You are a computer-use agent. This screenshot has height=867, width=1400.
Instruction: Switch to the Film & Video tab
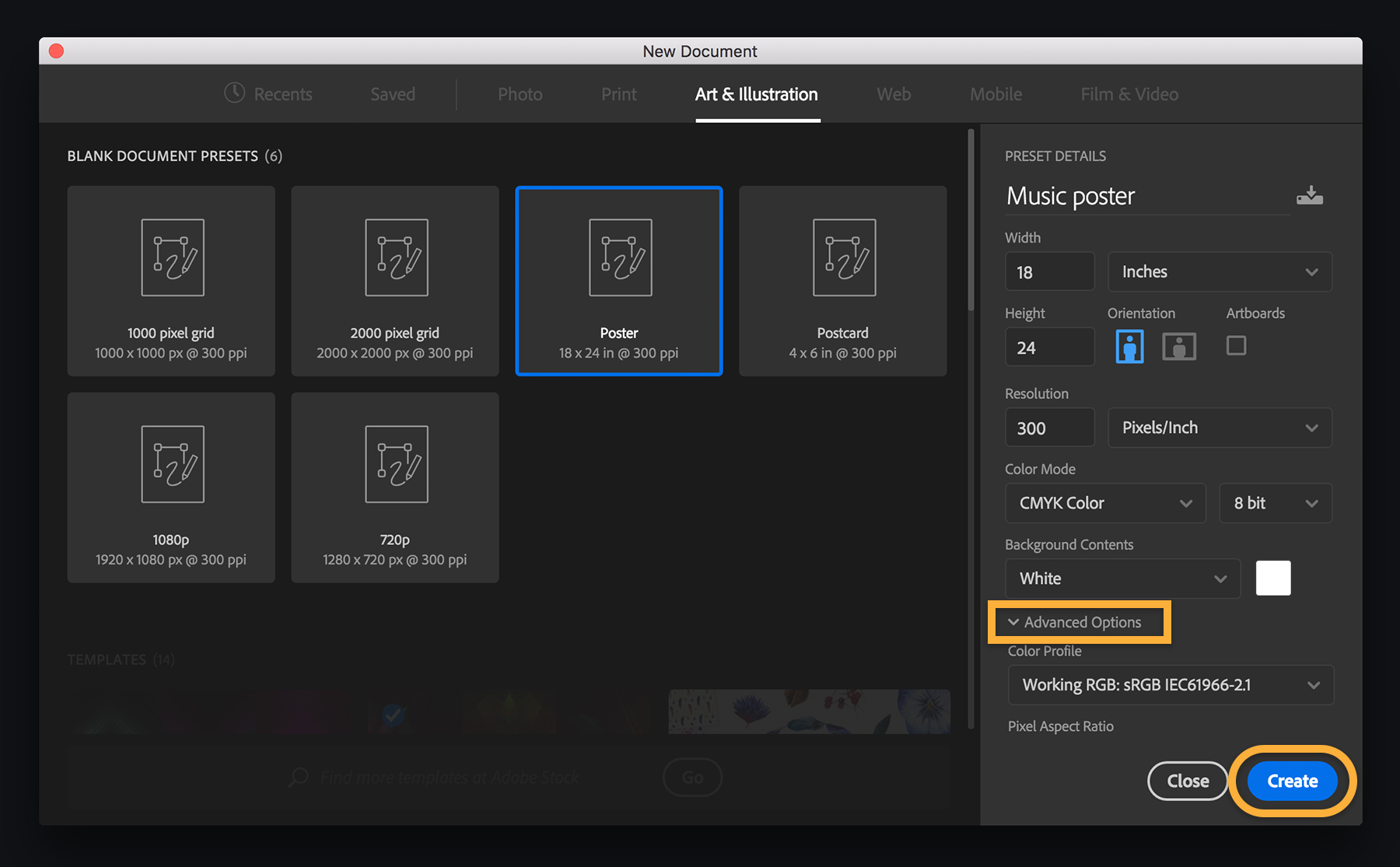point(1129,94)
